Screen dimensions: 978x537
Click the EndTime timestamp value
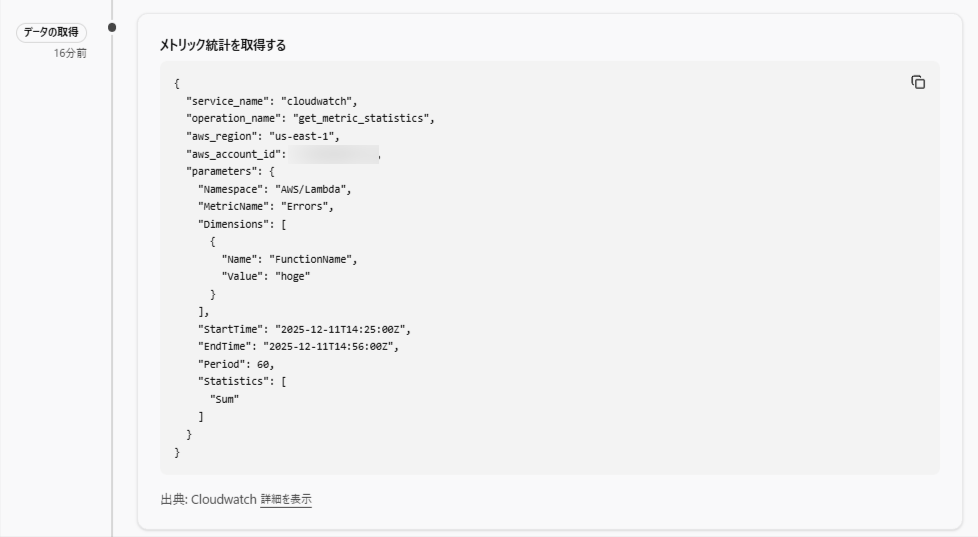(329, 346)
